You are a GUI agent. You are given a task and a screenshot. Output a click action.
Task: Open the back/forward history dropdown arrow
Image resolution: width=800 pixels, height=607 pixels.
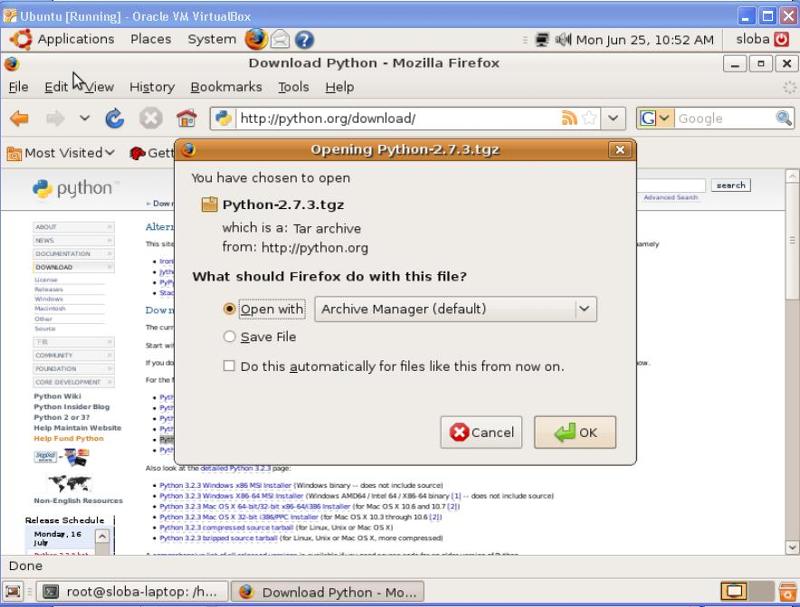pos(85,118)
